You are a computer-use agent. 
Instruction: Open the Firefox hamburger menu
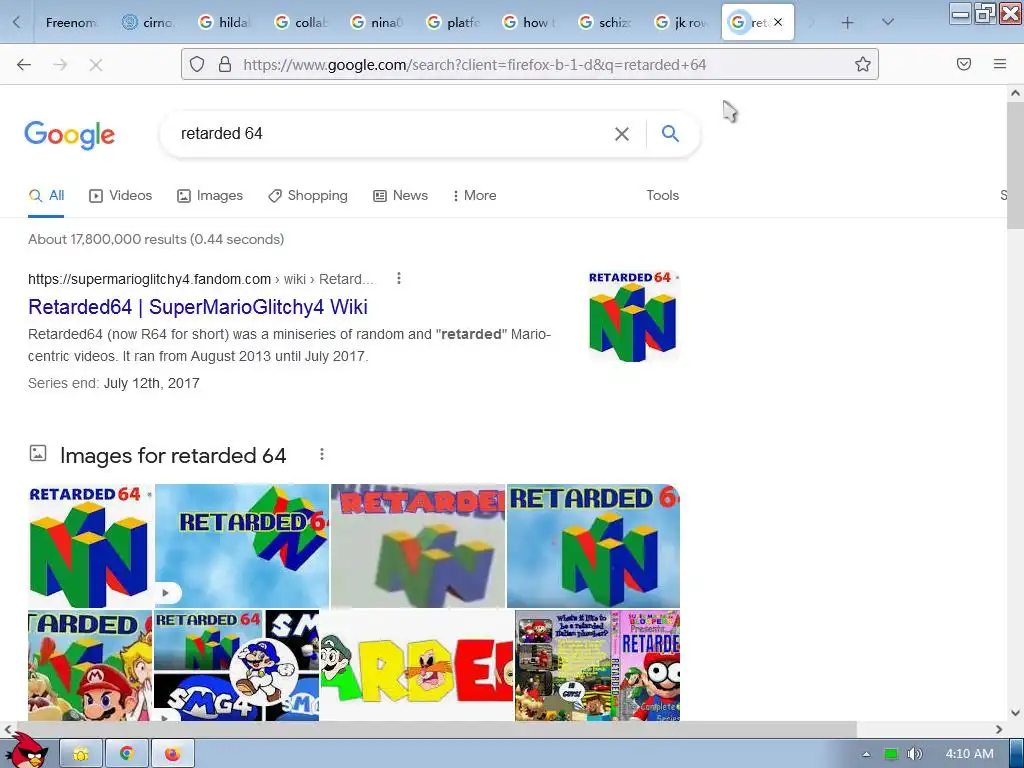pos(1000,64)
